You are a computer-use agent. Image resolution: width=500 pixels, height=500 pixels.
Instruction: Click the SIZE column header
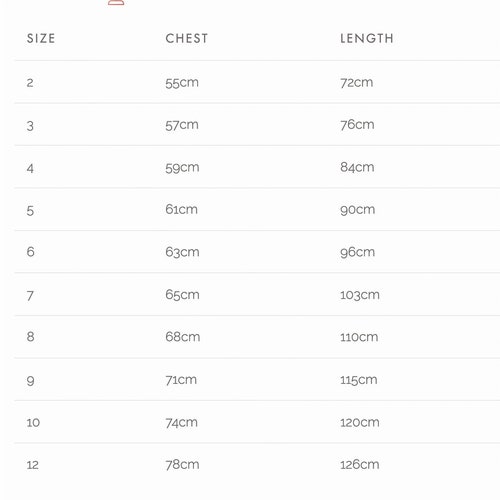click(x=41, y=39)
